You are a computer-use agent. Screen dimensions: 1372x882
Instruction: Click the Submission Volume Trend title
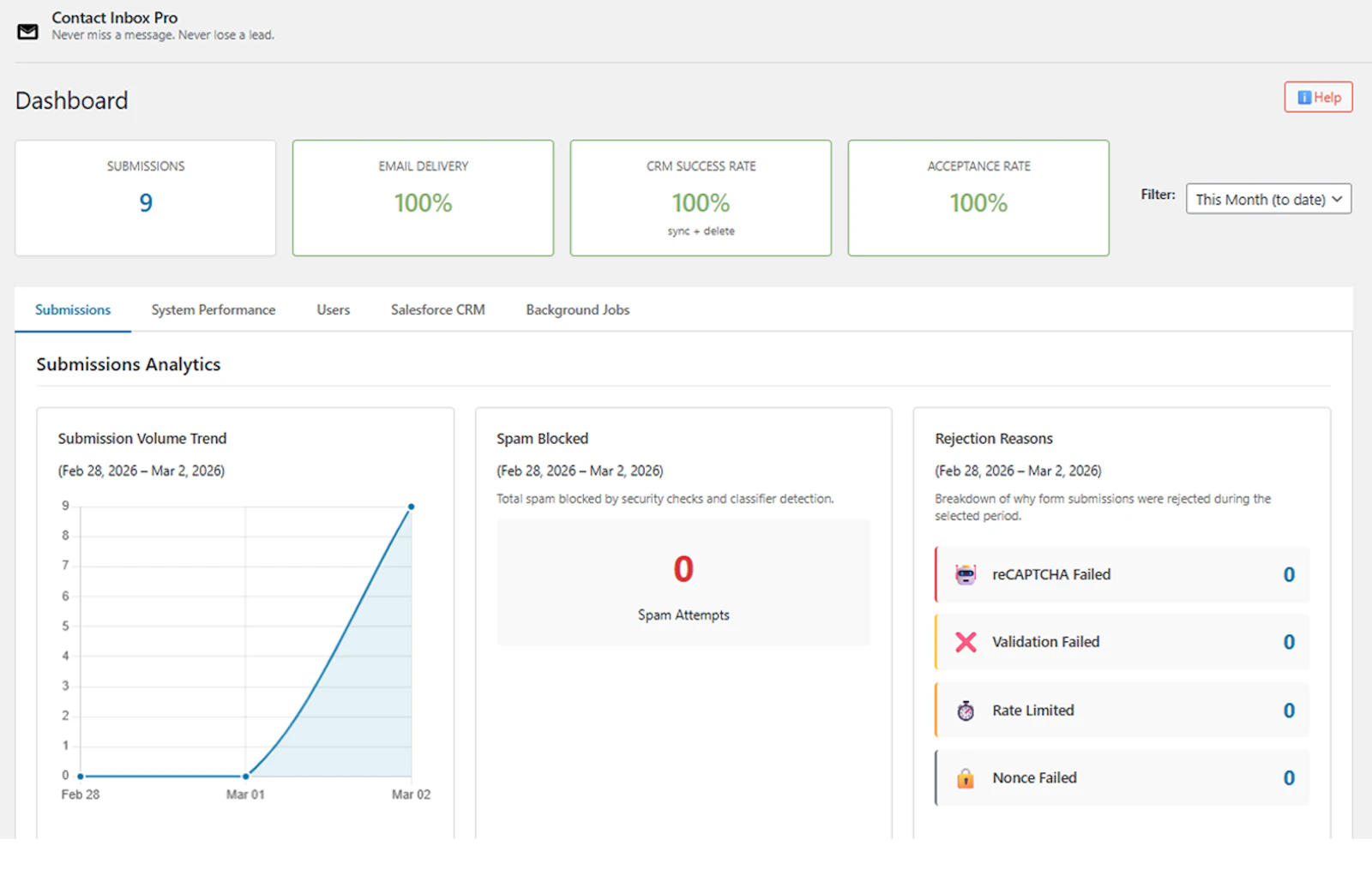point(142,438)
